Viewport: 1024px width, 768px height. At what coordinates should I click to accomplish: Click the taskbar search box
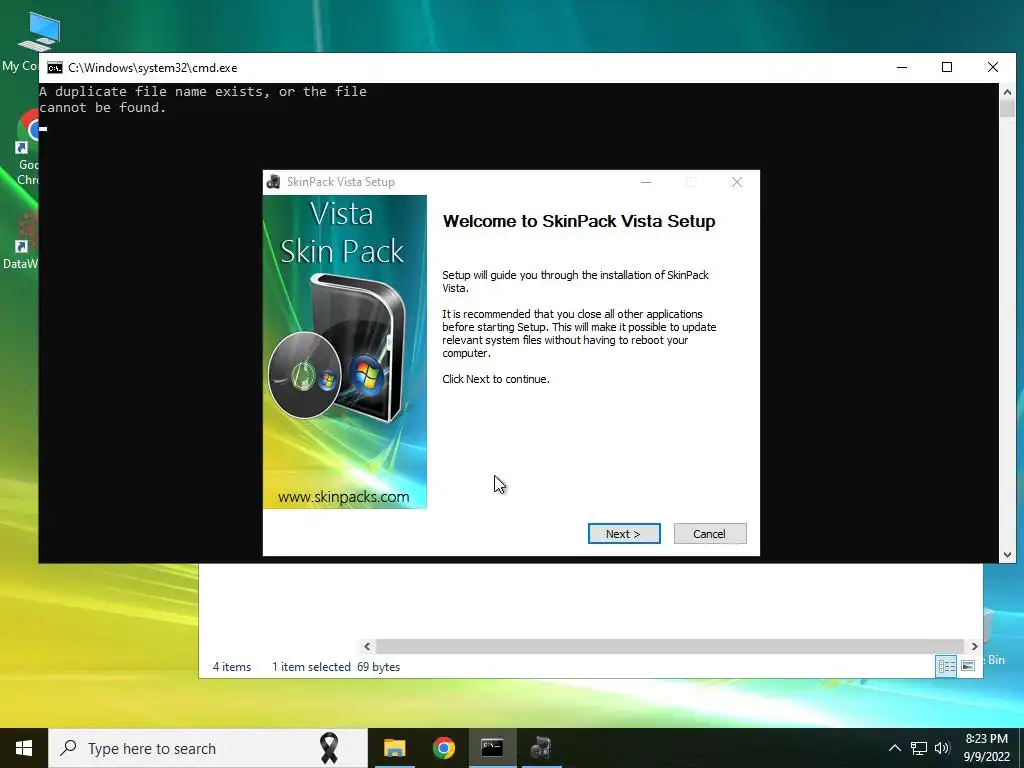pos(208,748)
